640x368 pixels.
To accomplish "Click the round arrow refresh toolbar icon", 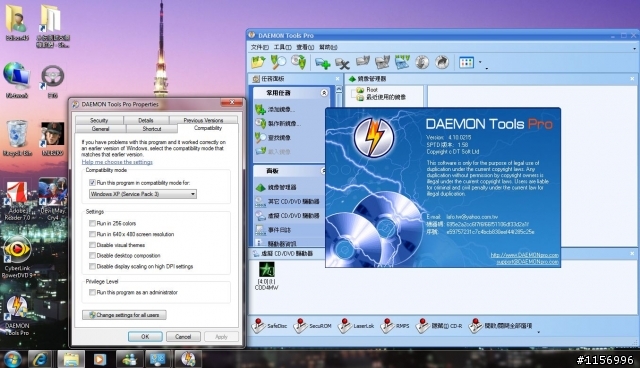I will click(x=442, y=62).
